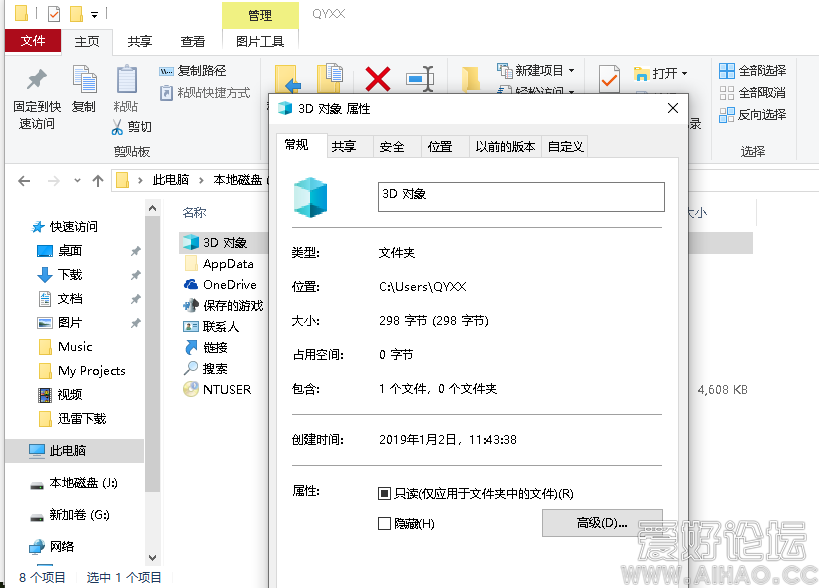
Task: Select 快速访问 in navigation pane
Action: (x=64, y=227)
